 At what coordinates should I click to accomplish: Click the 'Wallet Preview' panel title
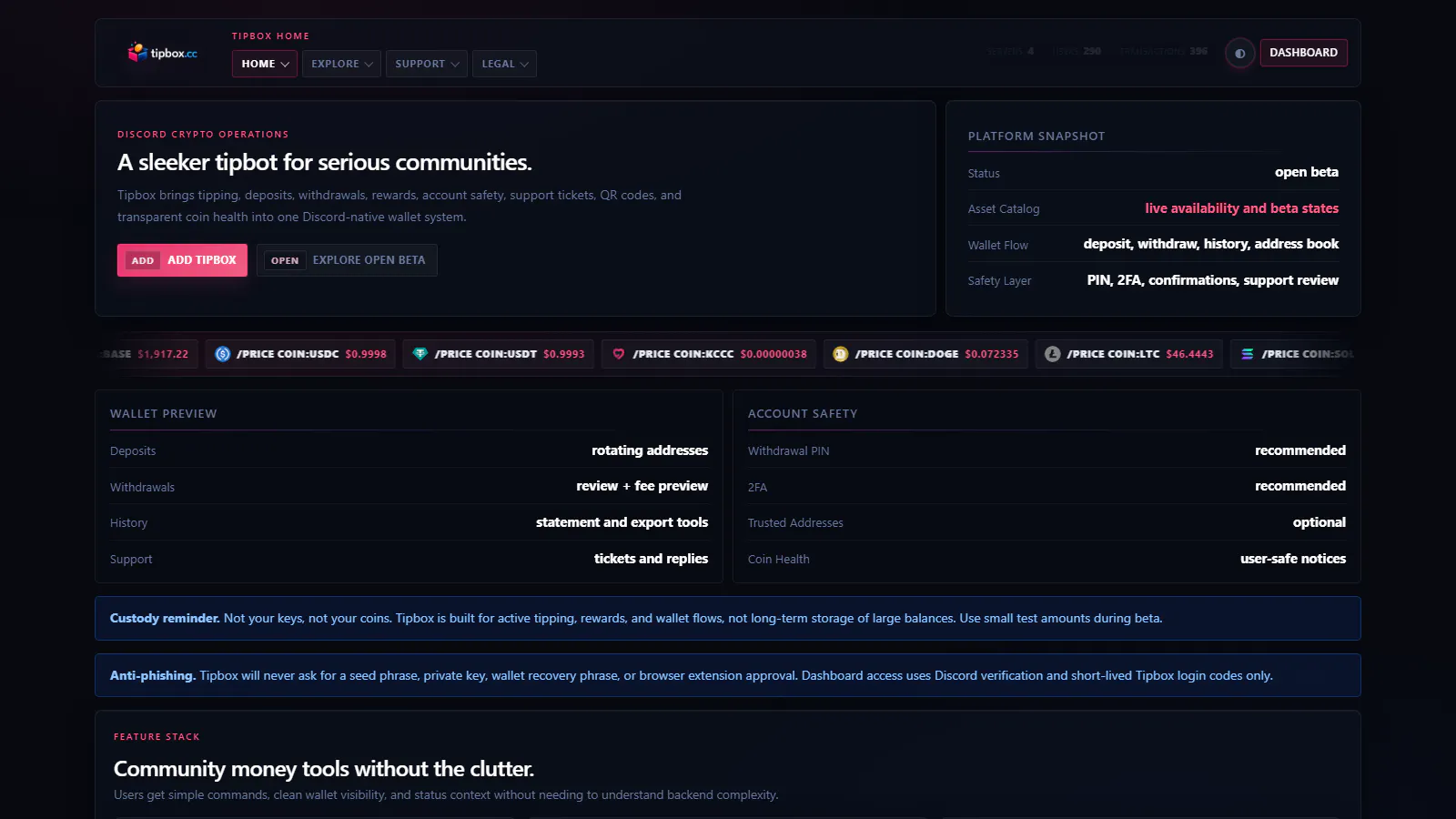coord(164,414)
